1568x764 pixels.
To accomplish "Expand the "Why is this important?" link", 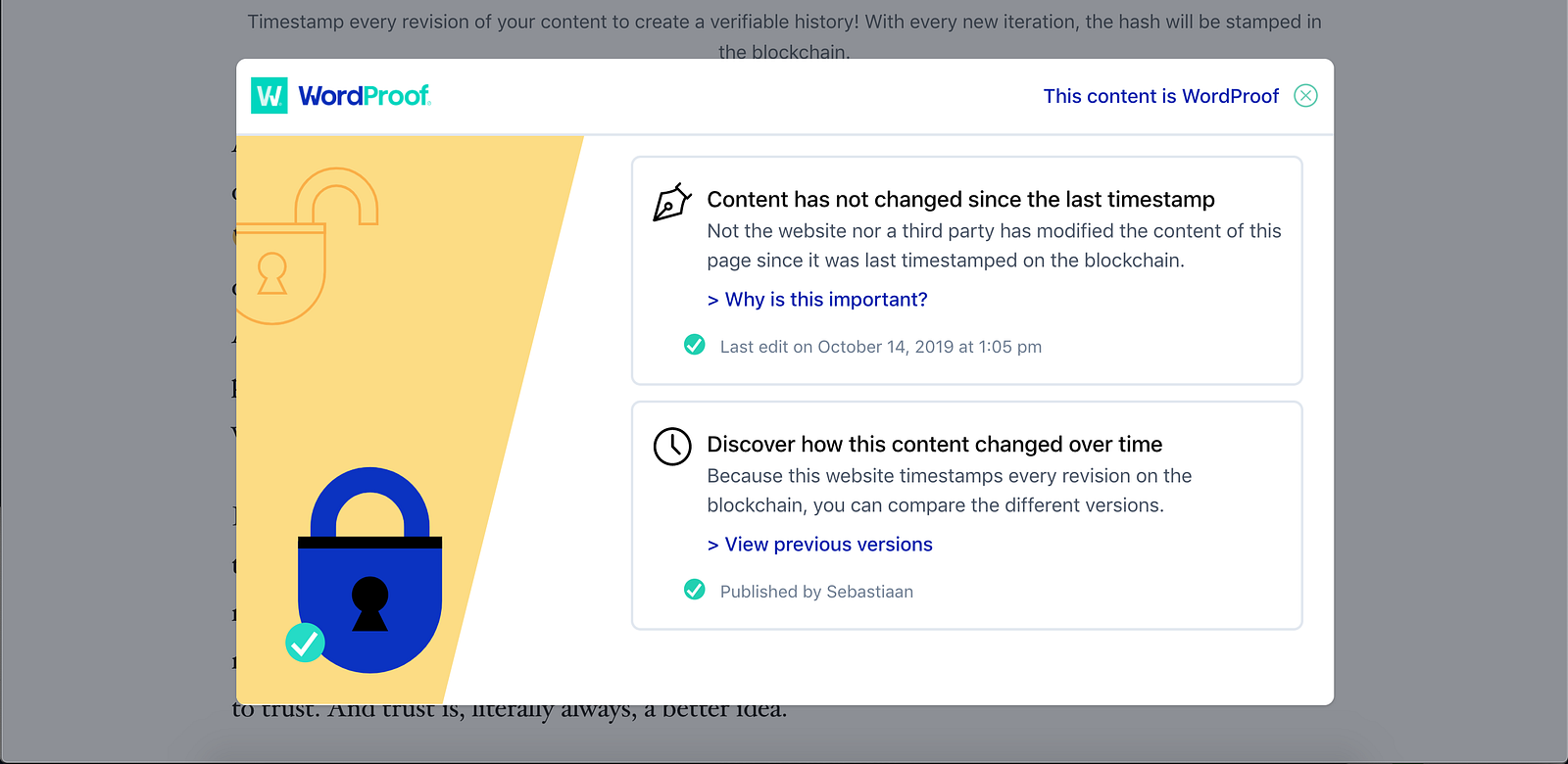I will pos(817,300).
